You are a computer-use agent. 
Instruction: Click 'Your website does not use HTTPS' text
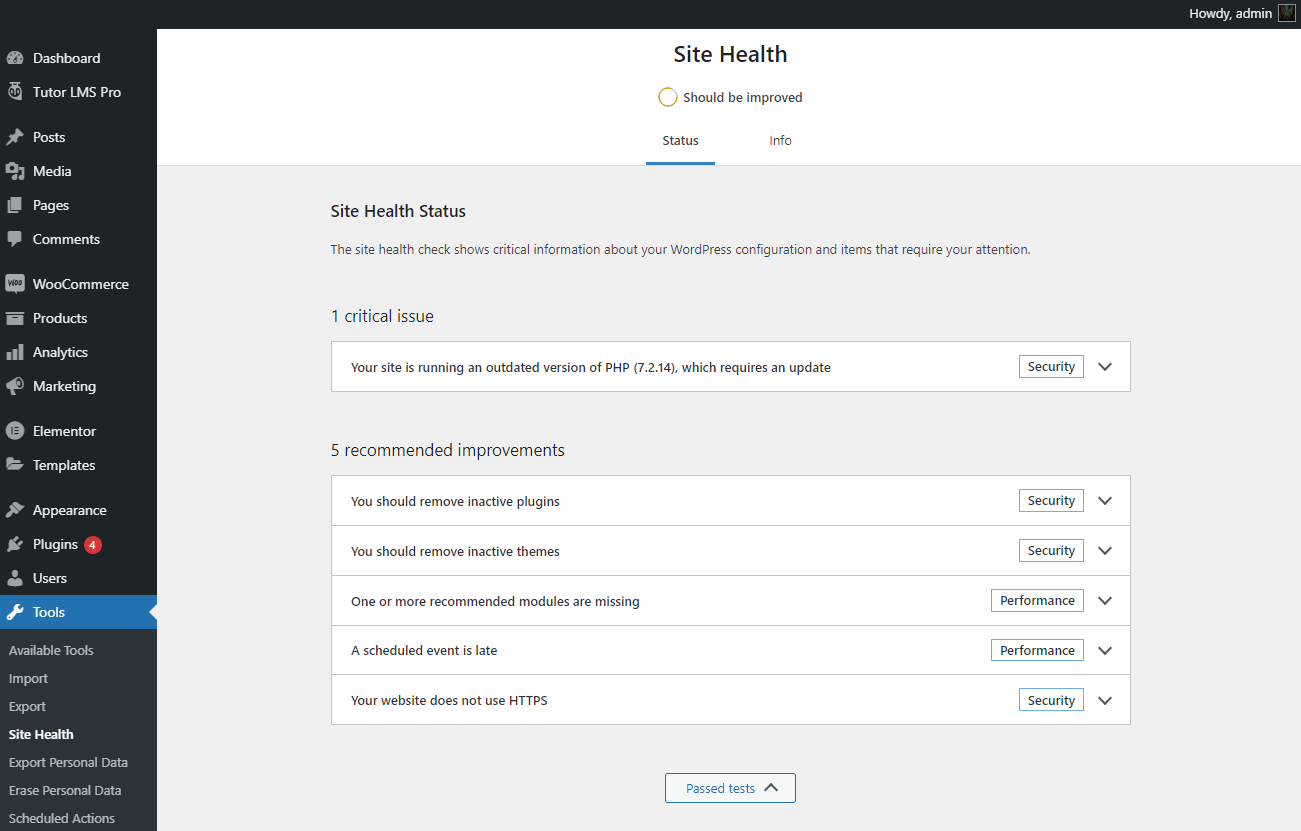[449, 701]
